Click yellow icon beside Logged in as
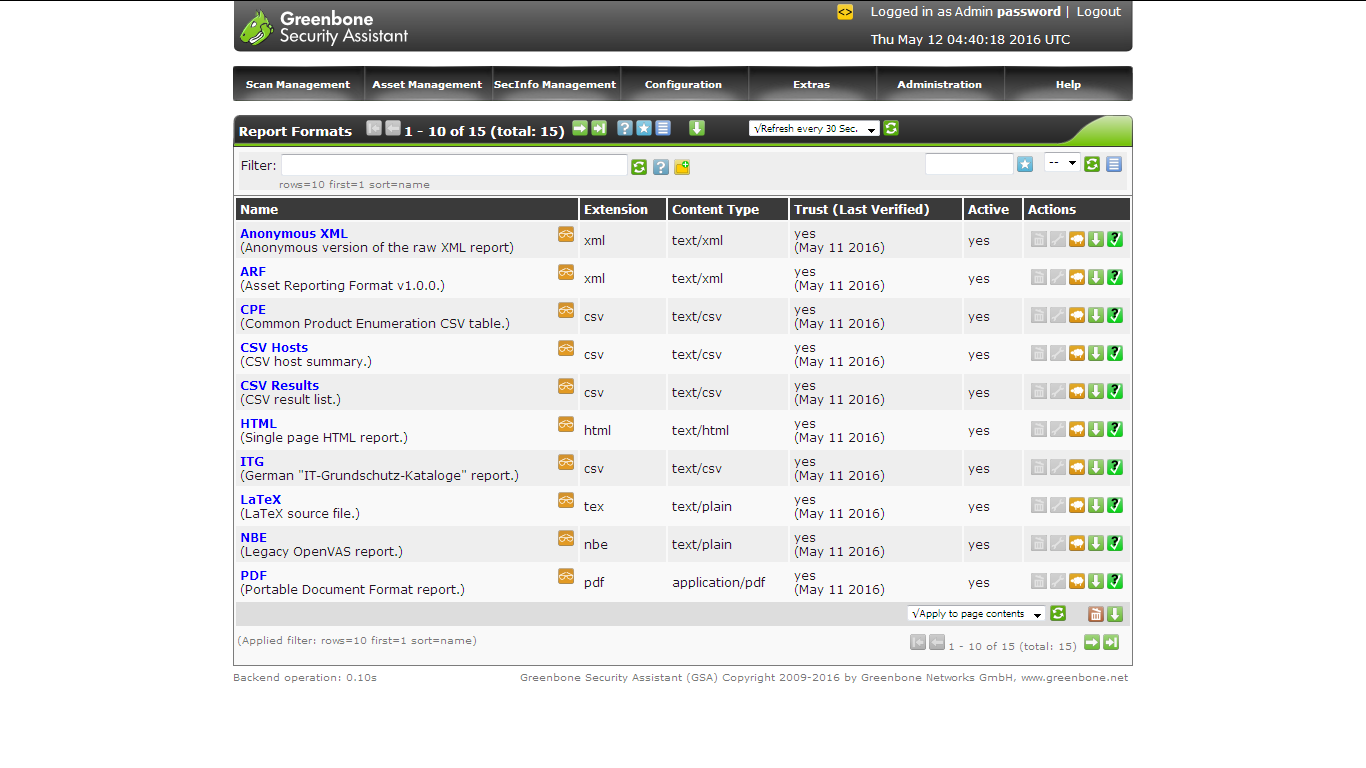Image resolution: width=1366 pixels, height=768 pixels. point(845,12)
